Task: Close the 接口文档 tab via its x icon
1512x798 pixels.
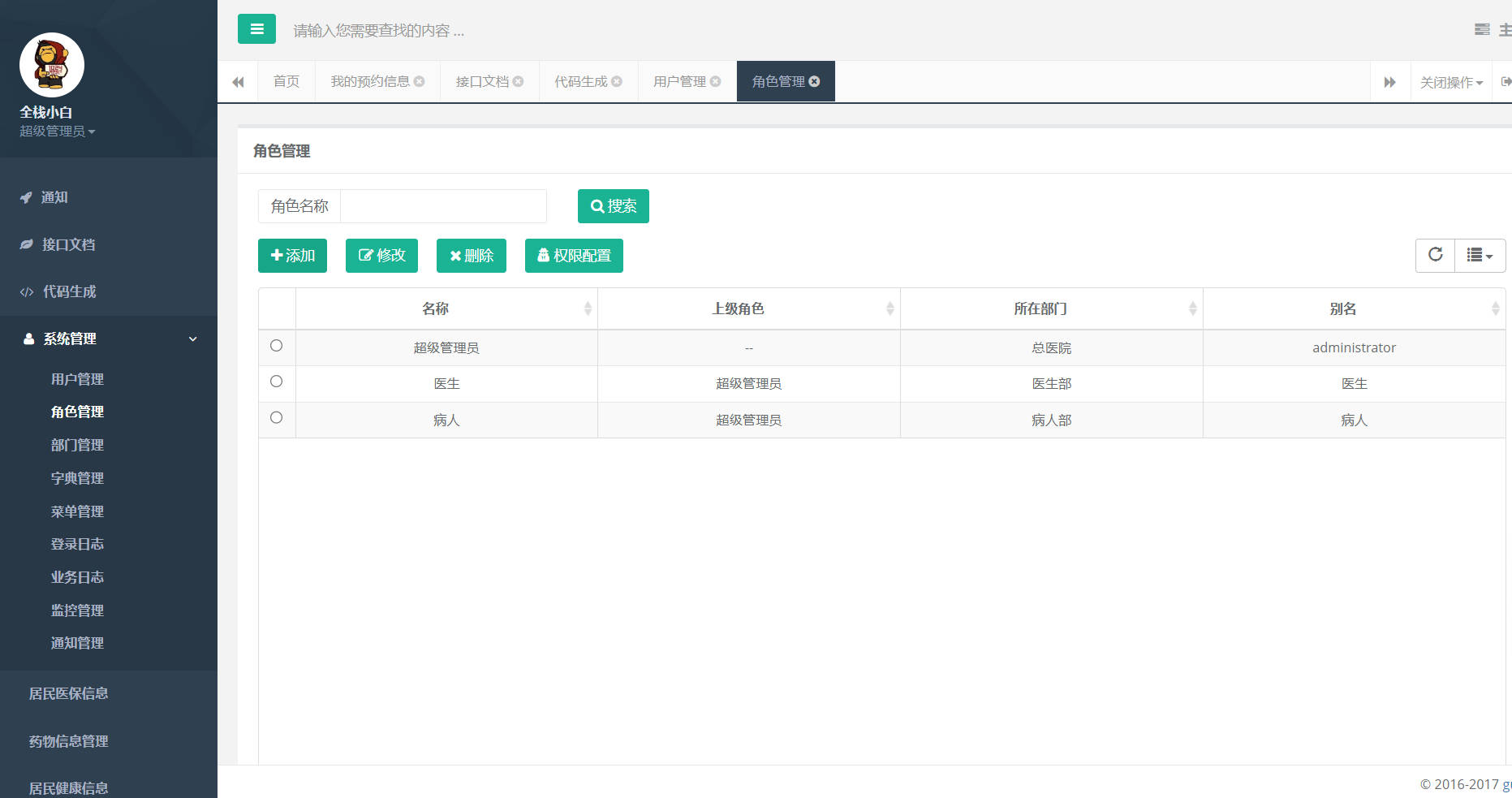Action: coord(519,81)
